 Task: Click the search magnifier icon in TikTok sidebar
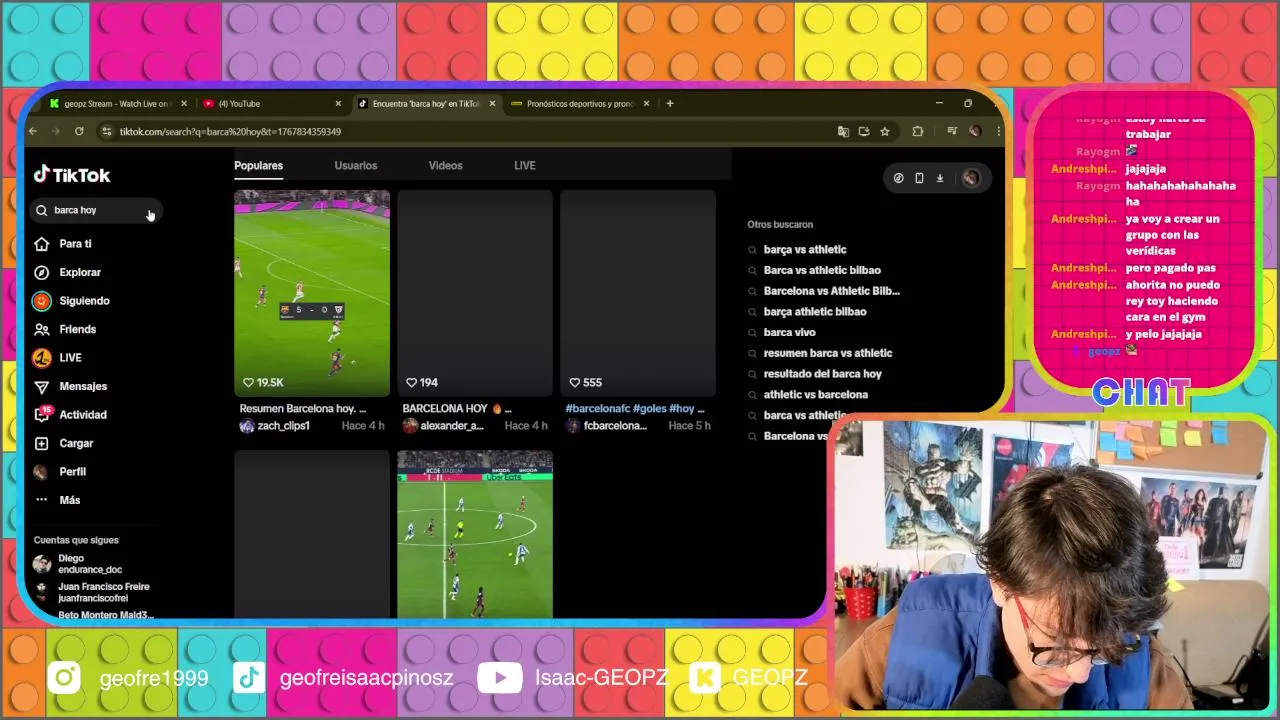click(42, 210)
